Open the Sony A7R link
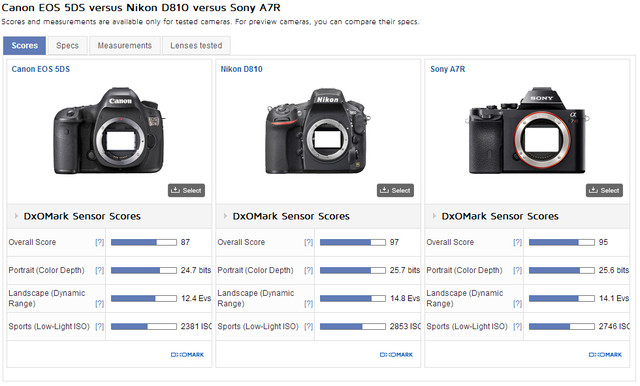The height and width of the screenshot is (386, 640). tap(447, 69)
